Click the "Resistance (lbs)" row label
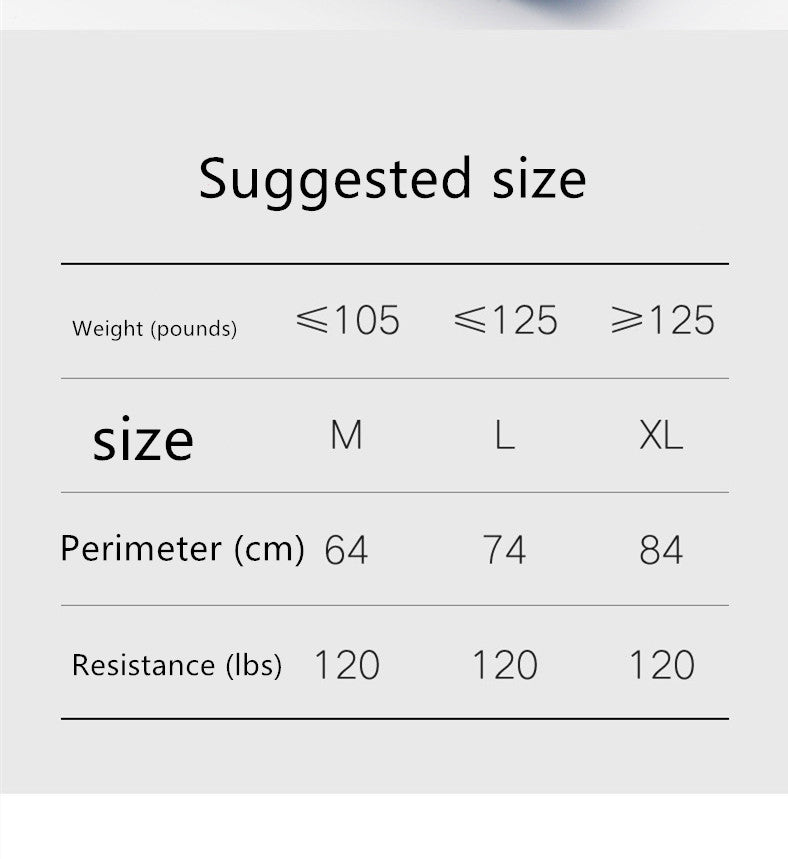Image resolution: width=788 pixels, height=859 pixels. click(x=176, y=665)
